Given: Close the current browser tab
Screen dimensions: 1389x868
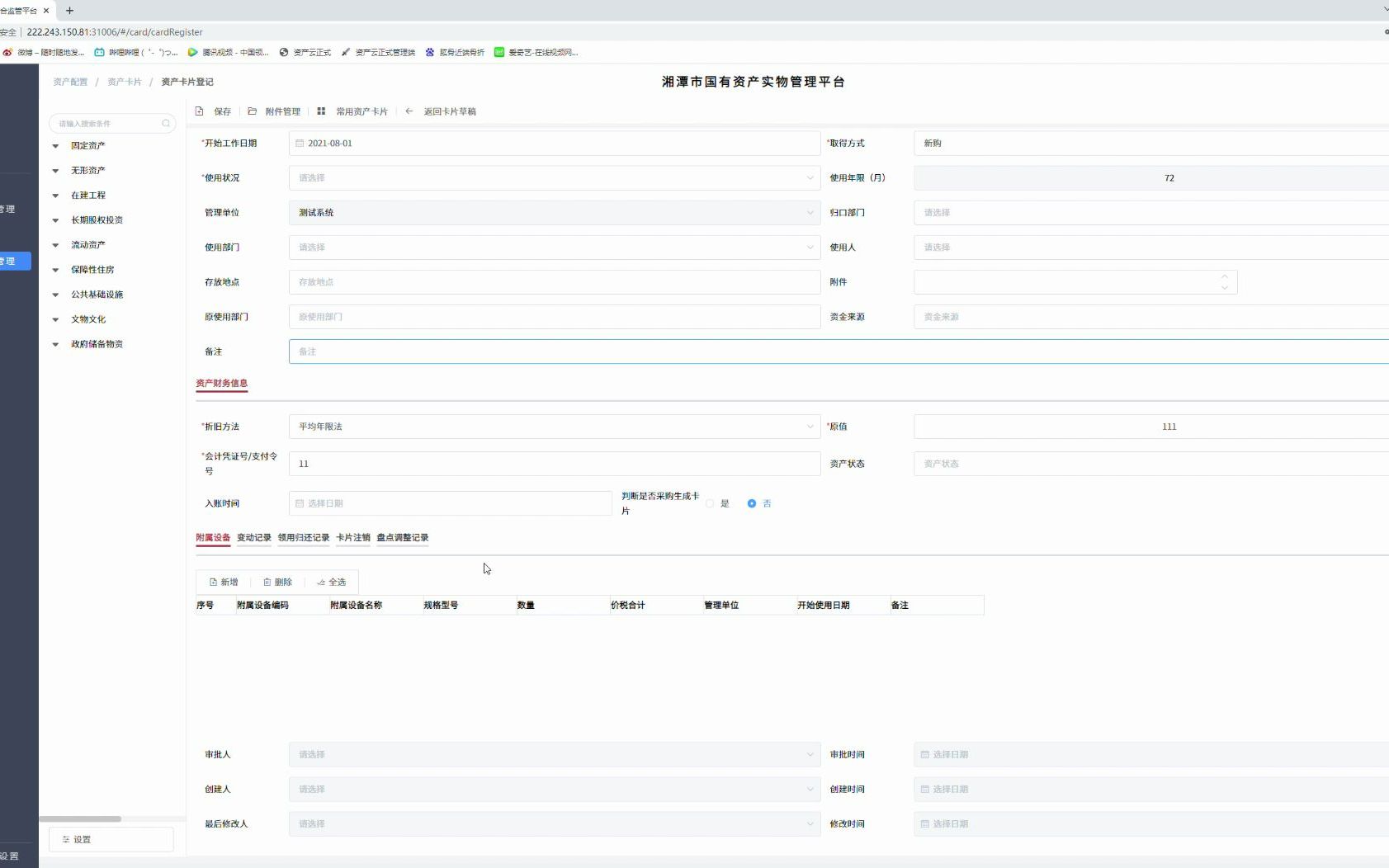Looking at the screenshot, I should [46, 11].
